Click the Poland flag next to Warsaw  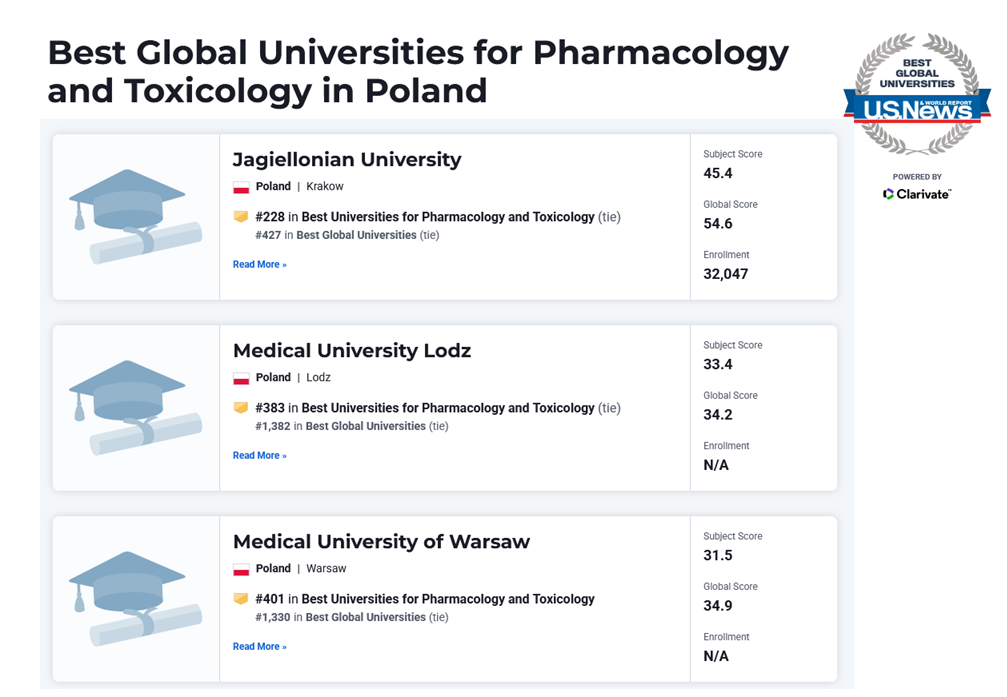click(241, 569)
